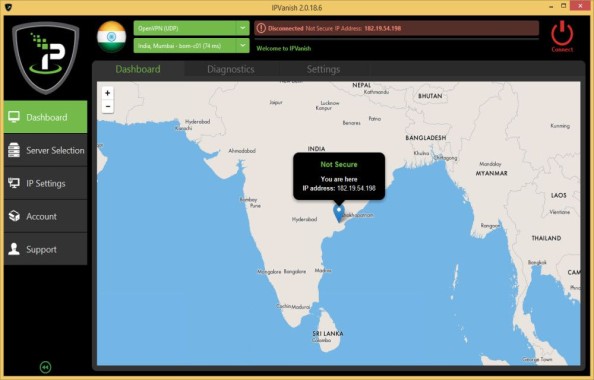Click the red Connect label
Screen dimensions: 594x380
(x=562, y=50)
